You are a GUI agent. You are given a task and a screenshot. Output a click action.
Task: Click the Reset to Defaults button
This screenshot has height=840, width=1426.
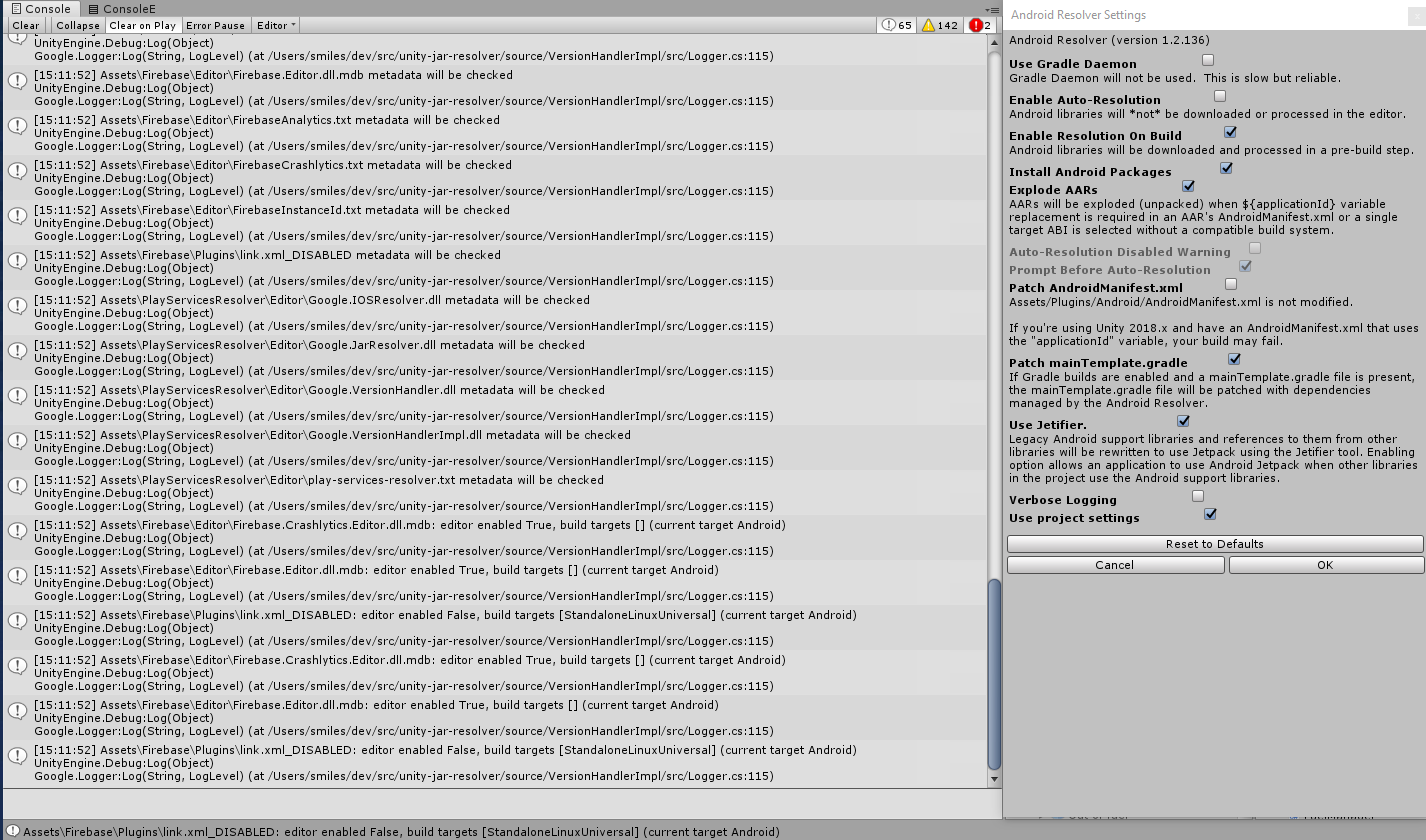click(x=1213, y=543)
